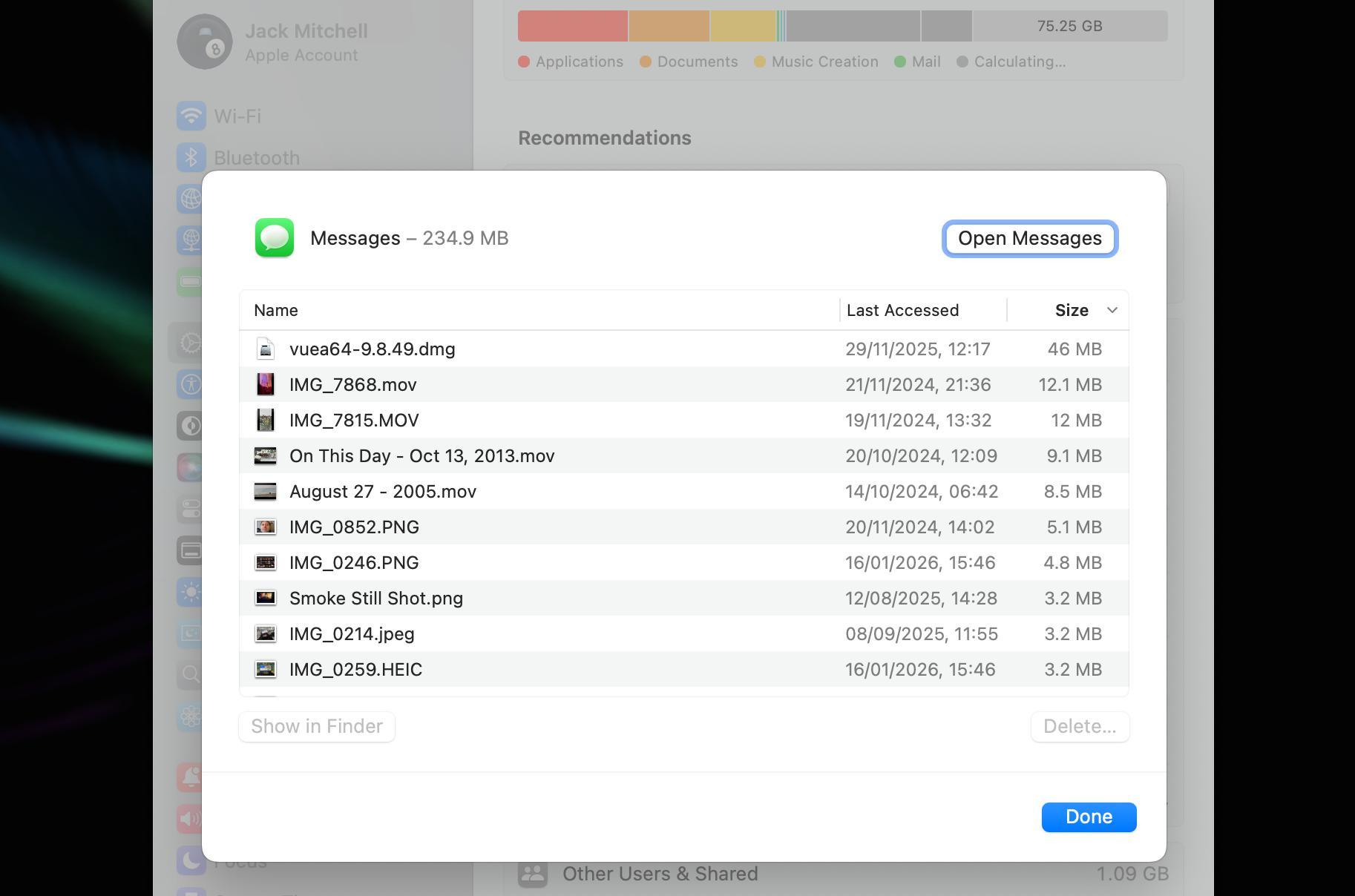Click the Done button
1355x896 pixels.
tap(1089, 817)
